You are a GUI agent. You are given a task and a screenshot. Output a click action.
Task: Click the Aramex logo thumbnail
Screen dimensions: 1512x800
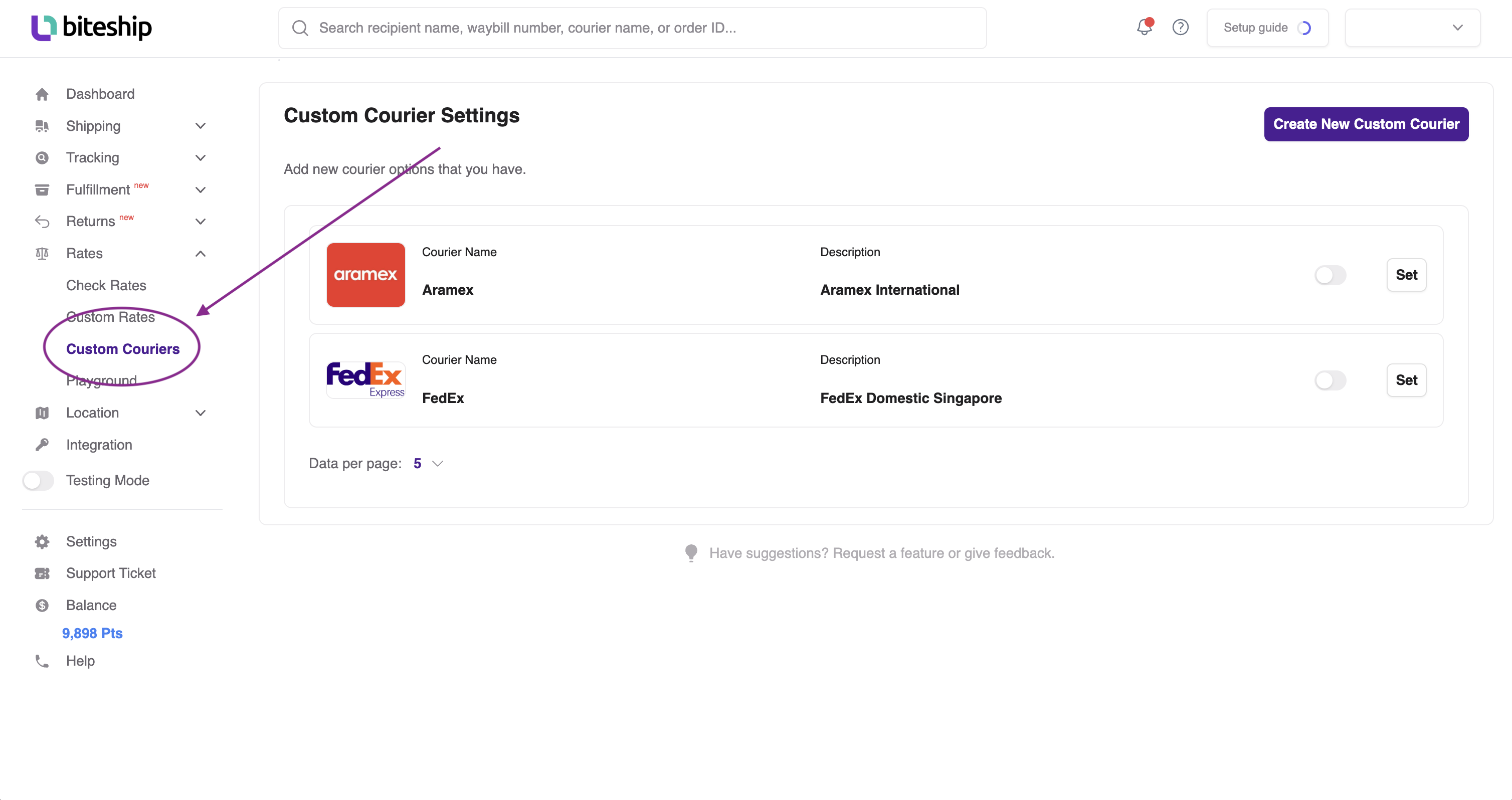[365, 275]
